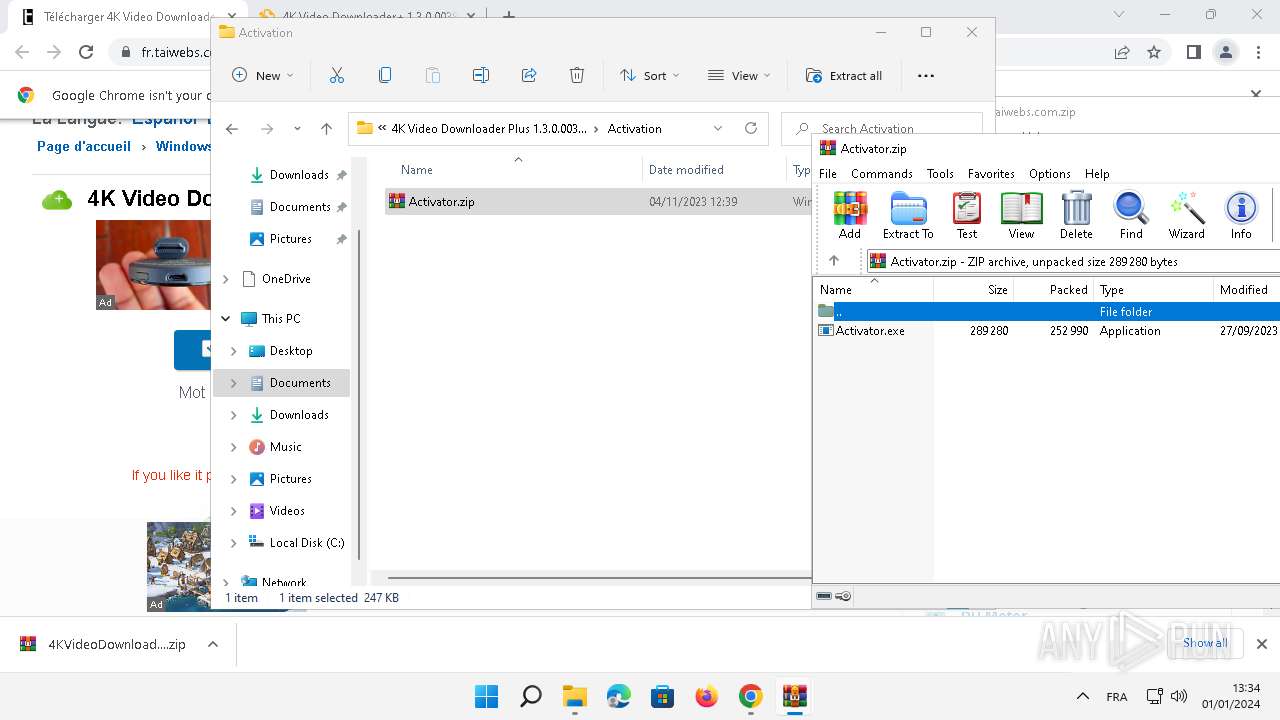Refresh the Activation folder view

(751, 128)
